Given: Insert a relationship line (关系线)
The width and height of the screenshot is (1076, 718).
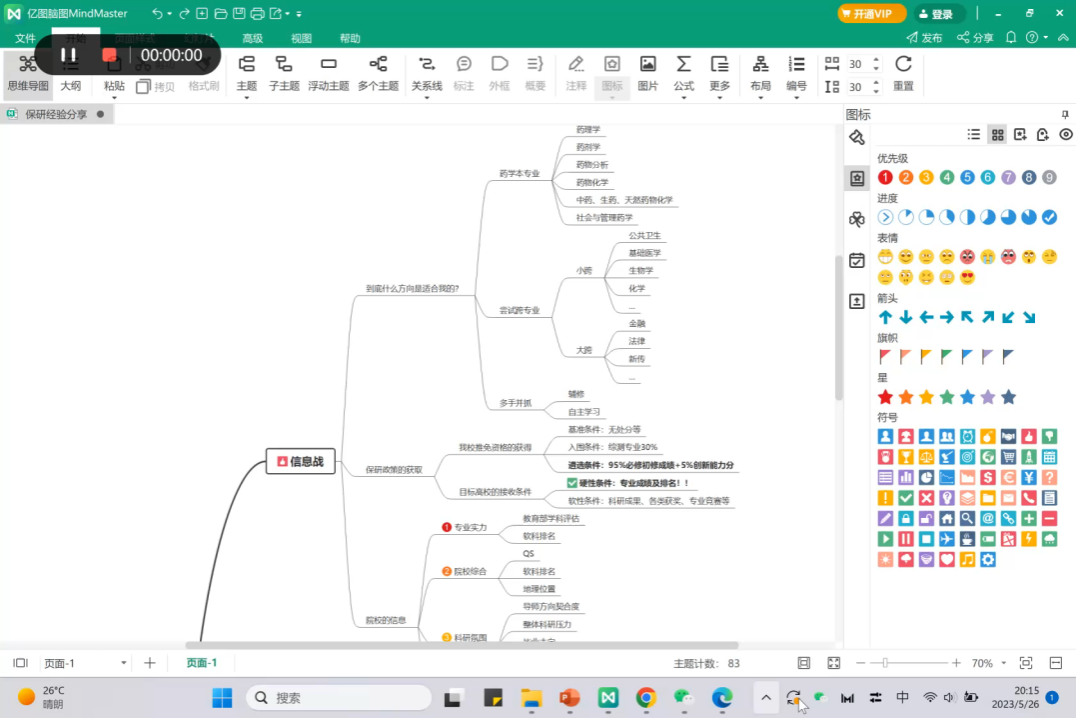Looking at the screenshot, I should pyautogui.click(x=426, y=72).
